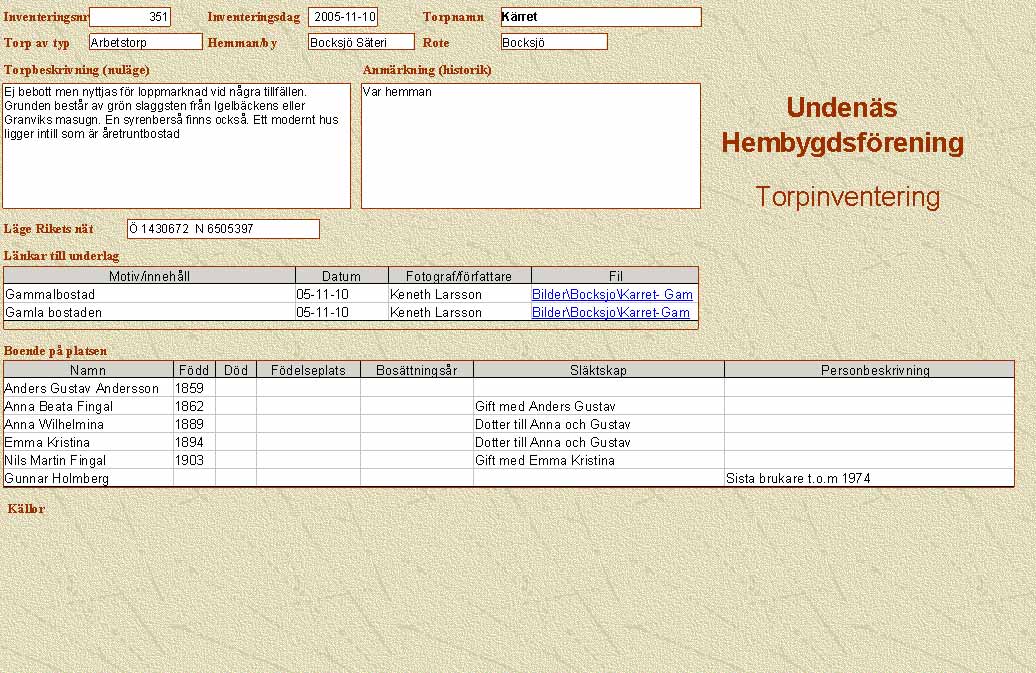Select the Inventeringsdag date field

(x=343, y=17)
